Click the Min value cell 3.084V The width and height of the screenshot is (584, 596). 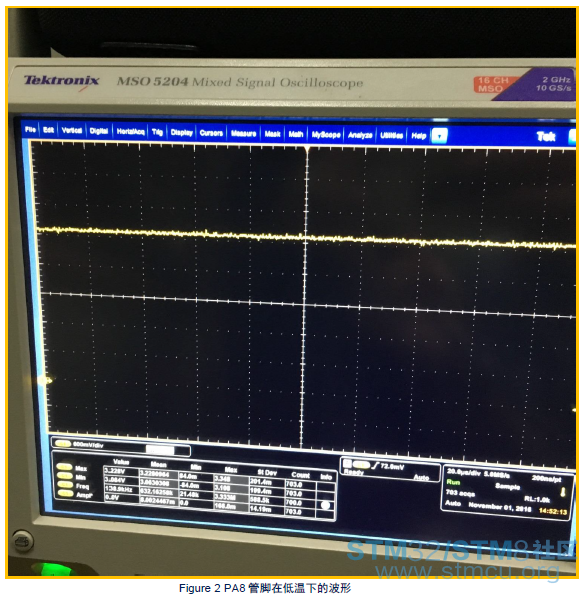click(121, 480)
